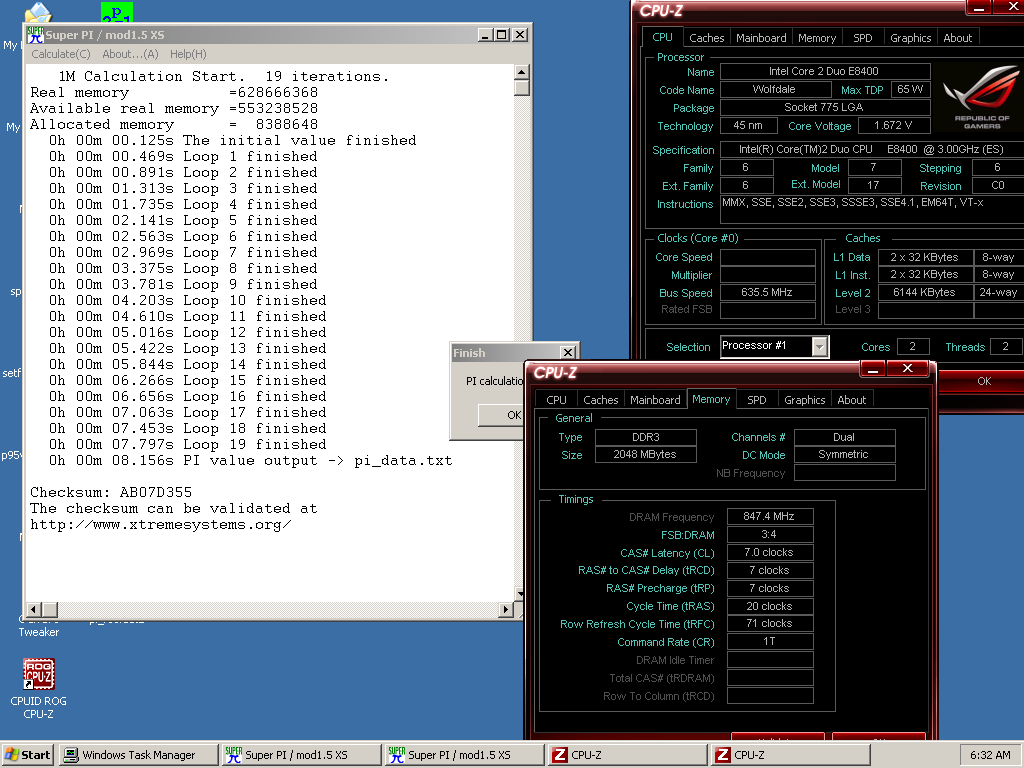This screenshot has width=1024, height=768.
Task: Activate first Super PI taskbar button
Action: [301, 755]
